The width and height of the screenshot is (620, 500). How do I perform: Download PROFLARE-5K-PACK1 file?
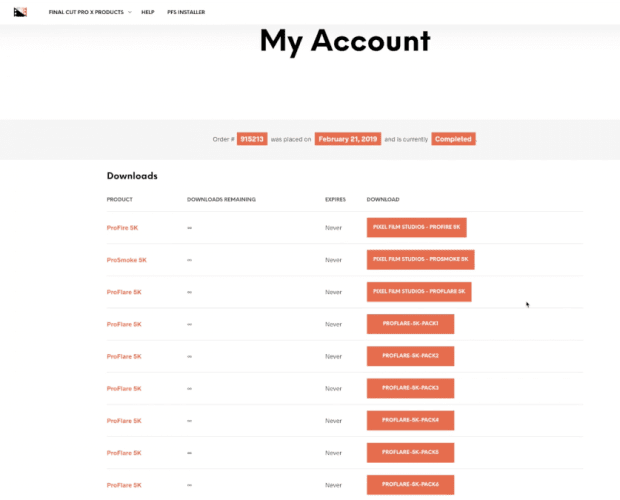click(x=410, y=324)
